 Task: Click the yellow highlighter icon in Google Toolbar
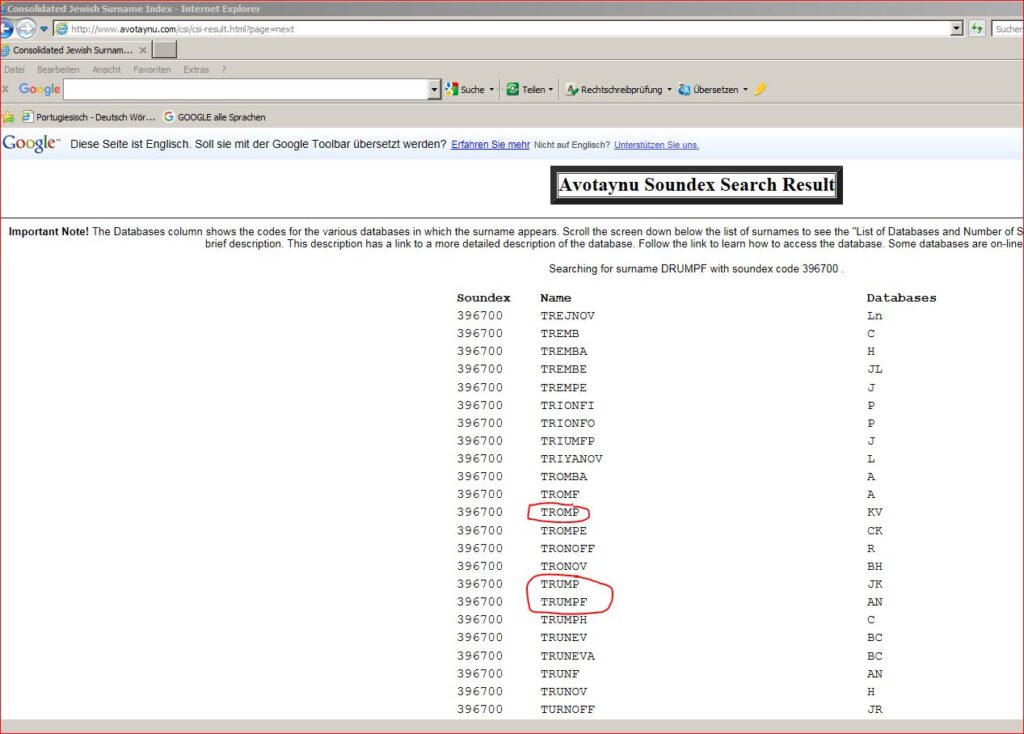760,90
